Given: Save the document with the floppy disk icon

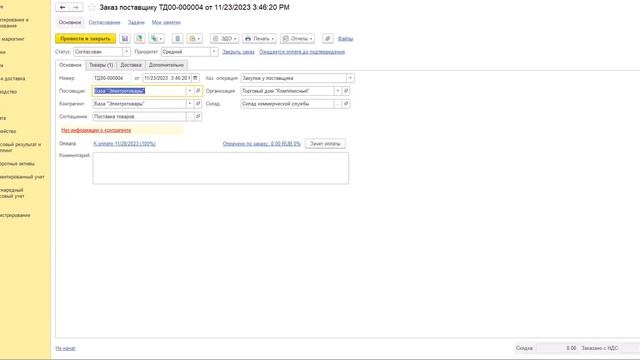Looking at the screenshot, I should (125, 38).
